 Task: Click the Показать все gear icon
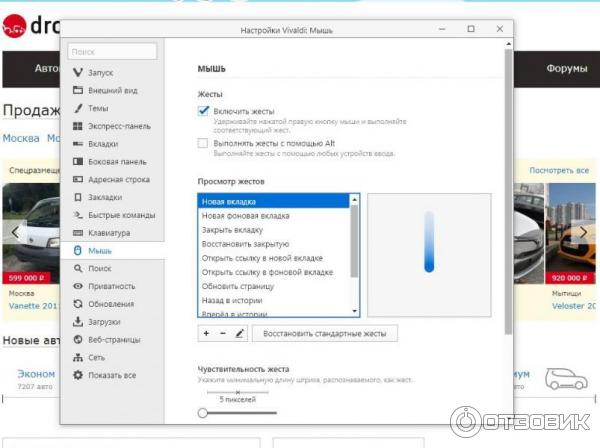click(x=78, y=375)
